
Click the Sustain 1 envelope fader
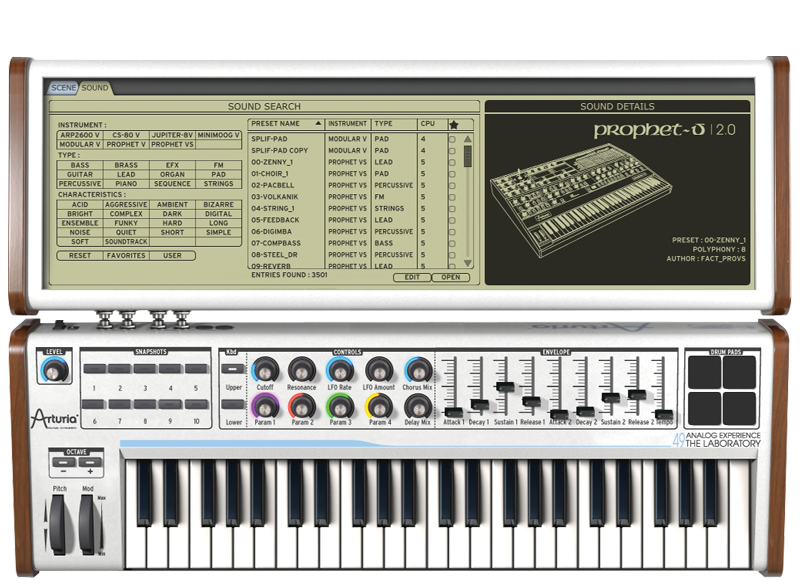[x=505, y=386]
